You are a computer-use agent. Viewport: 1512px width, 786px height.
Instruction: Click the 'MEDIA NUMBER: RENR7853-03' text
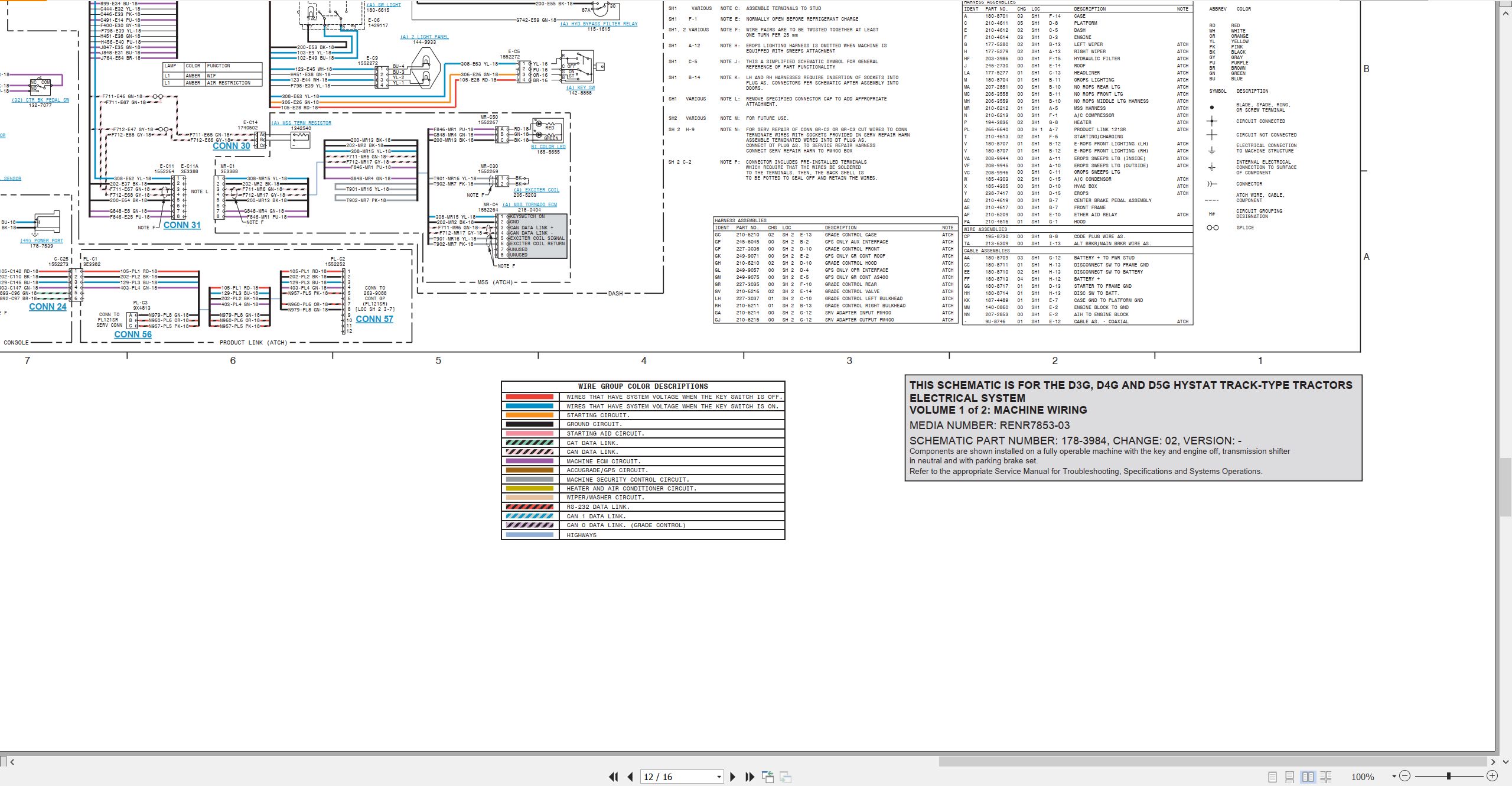(989, 425)
